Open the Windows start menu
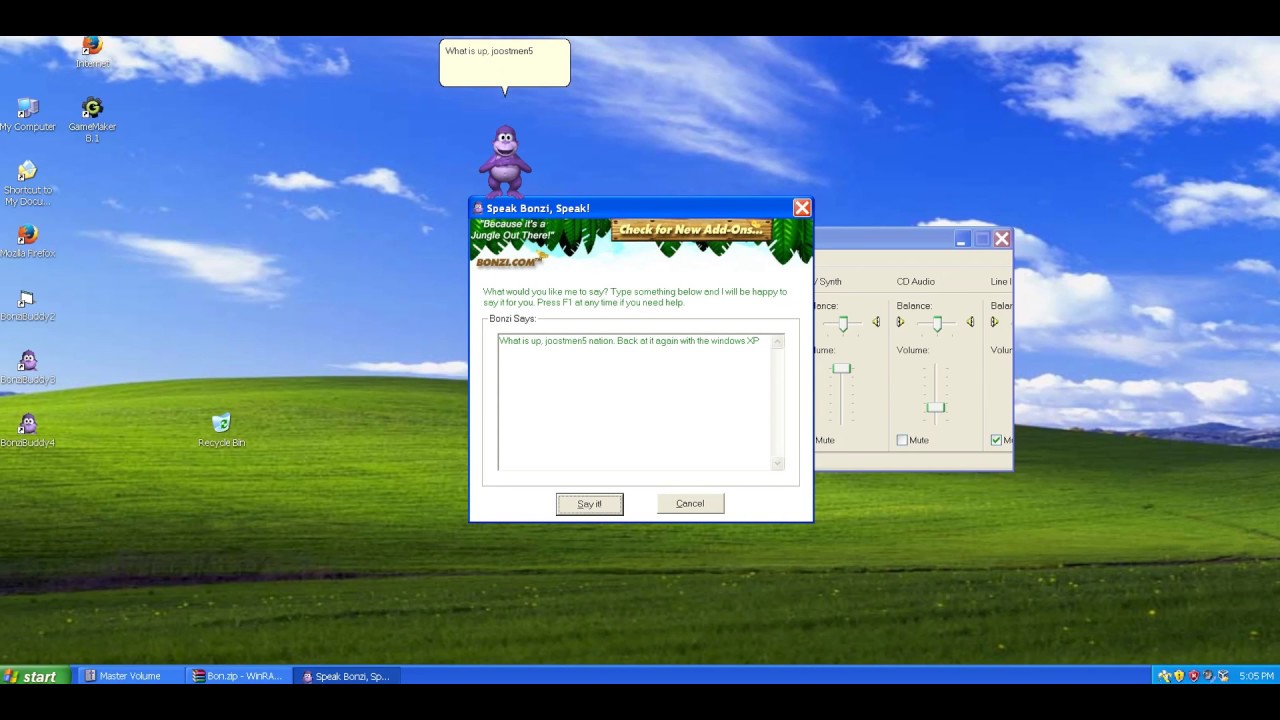This screenshot has height=720, width=1280. [x=33, y=676]
